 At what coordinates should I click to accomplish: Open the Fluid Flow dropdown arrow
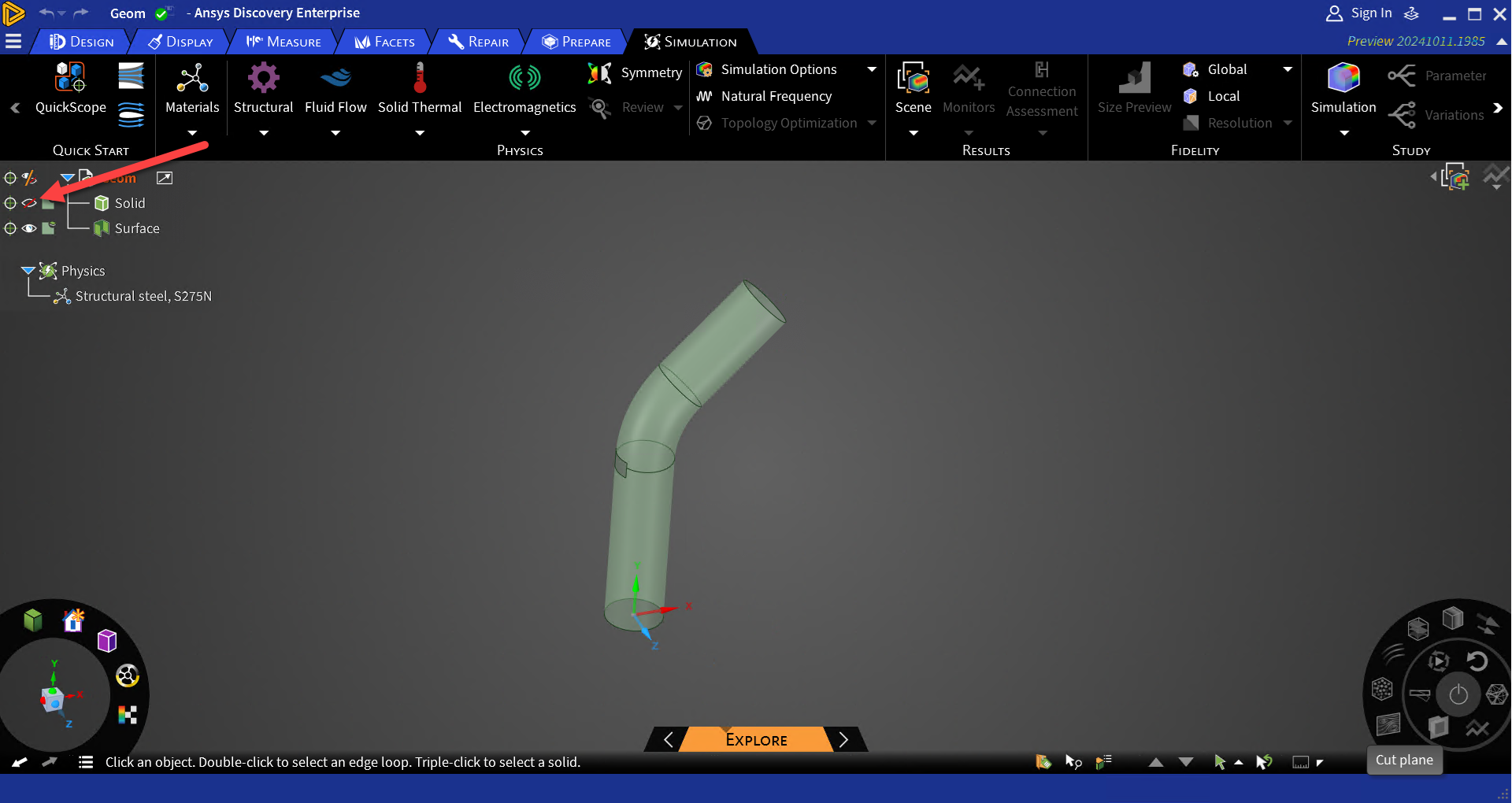(335, 133)
